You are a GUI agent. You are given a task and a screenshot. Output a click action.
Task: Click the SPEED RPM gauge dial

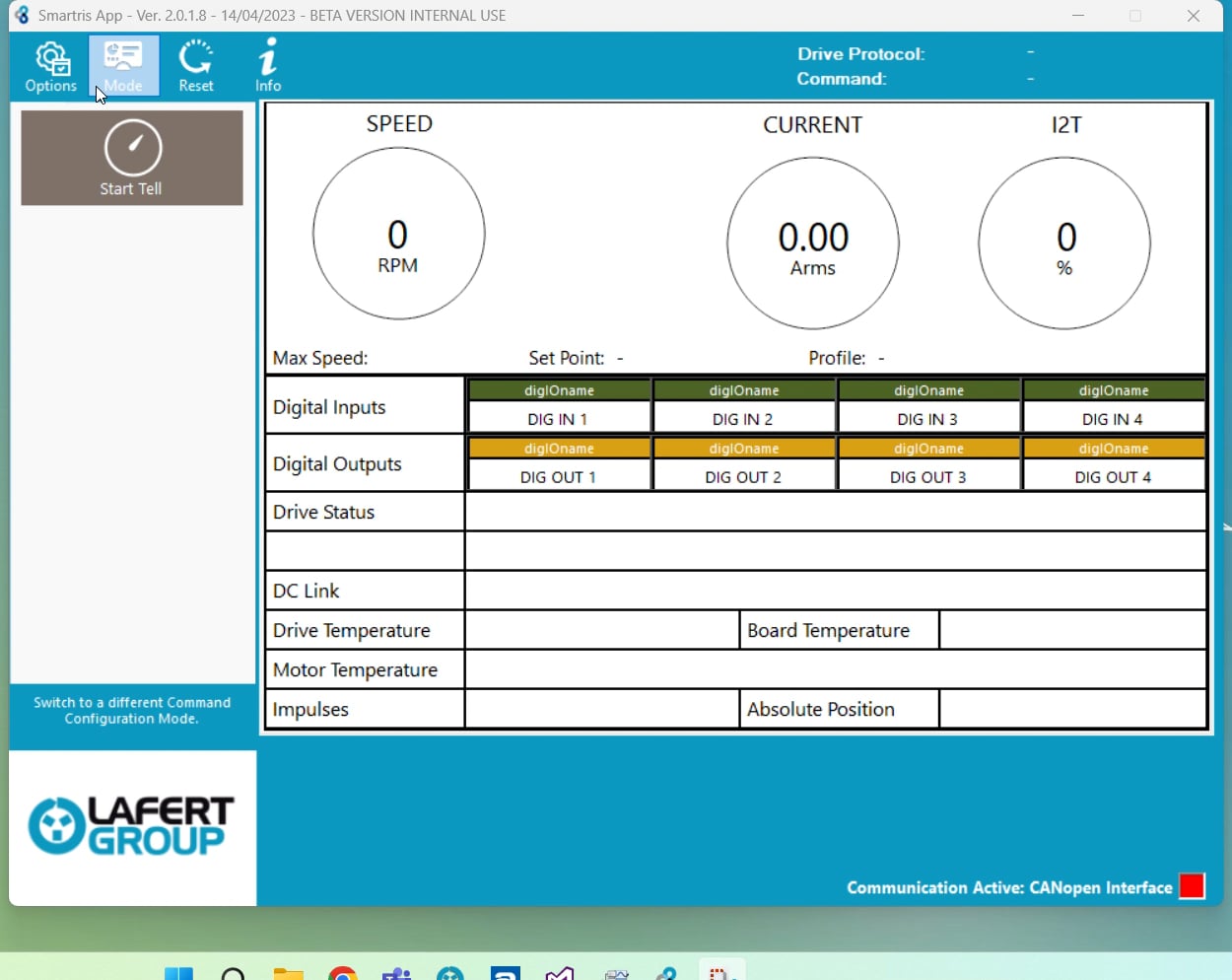399,234
